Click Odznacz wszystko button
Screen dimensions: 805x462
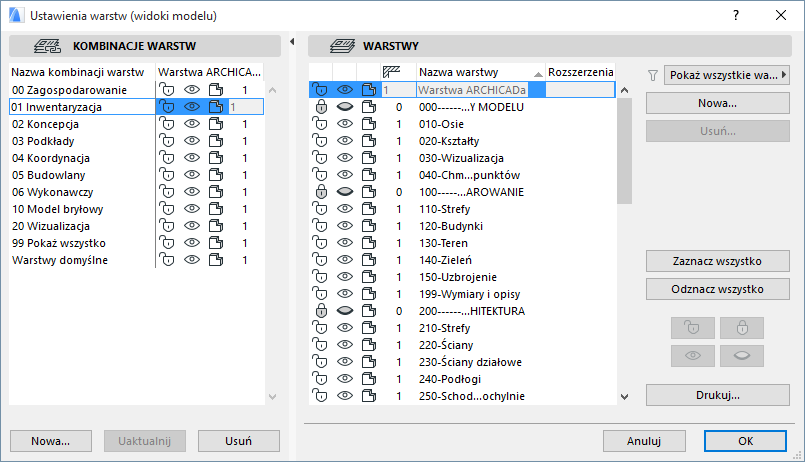click(718, 289)
